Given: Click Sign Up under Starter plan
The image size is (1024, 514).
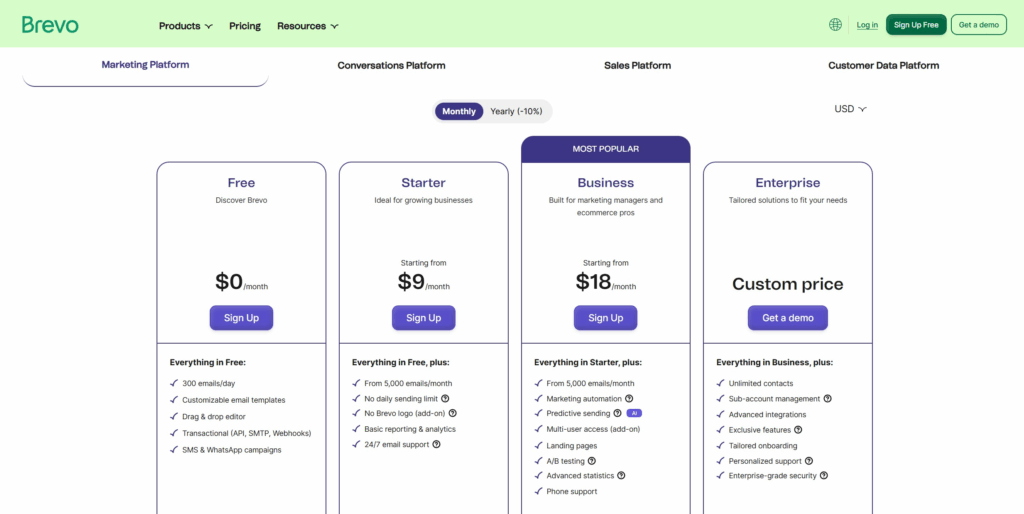Looking at the screenshot, I should (x=423, y=318).
